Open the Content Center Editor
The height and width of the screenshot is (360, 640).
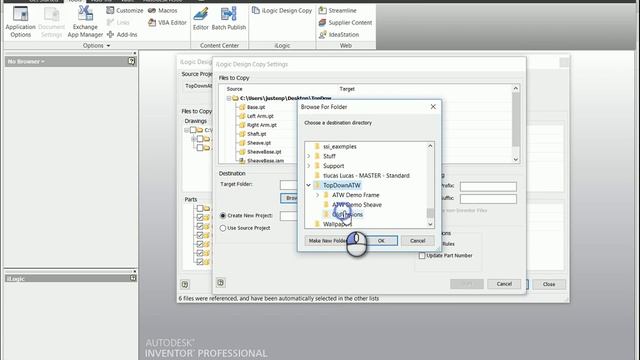click(200, 19)
